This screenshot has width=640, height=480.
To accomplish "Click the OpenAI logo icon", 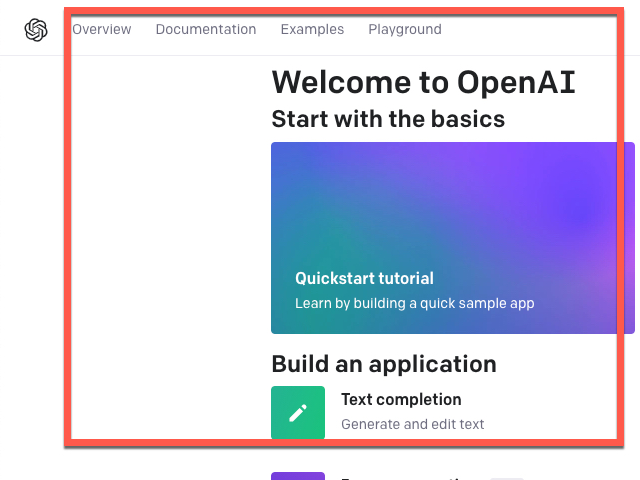I will (x=36, y=30).
